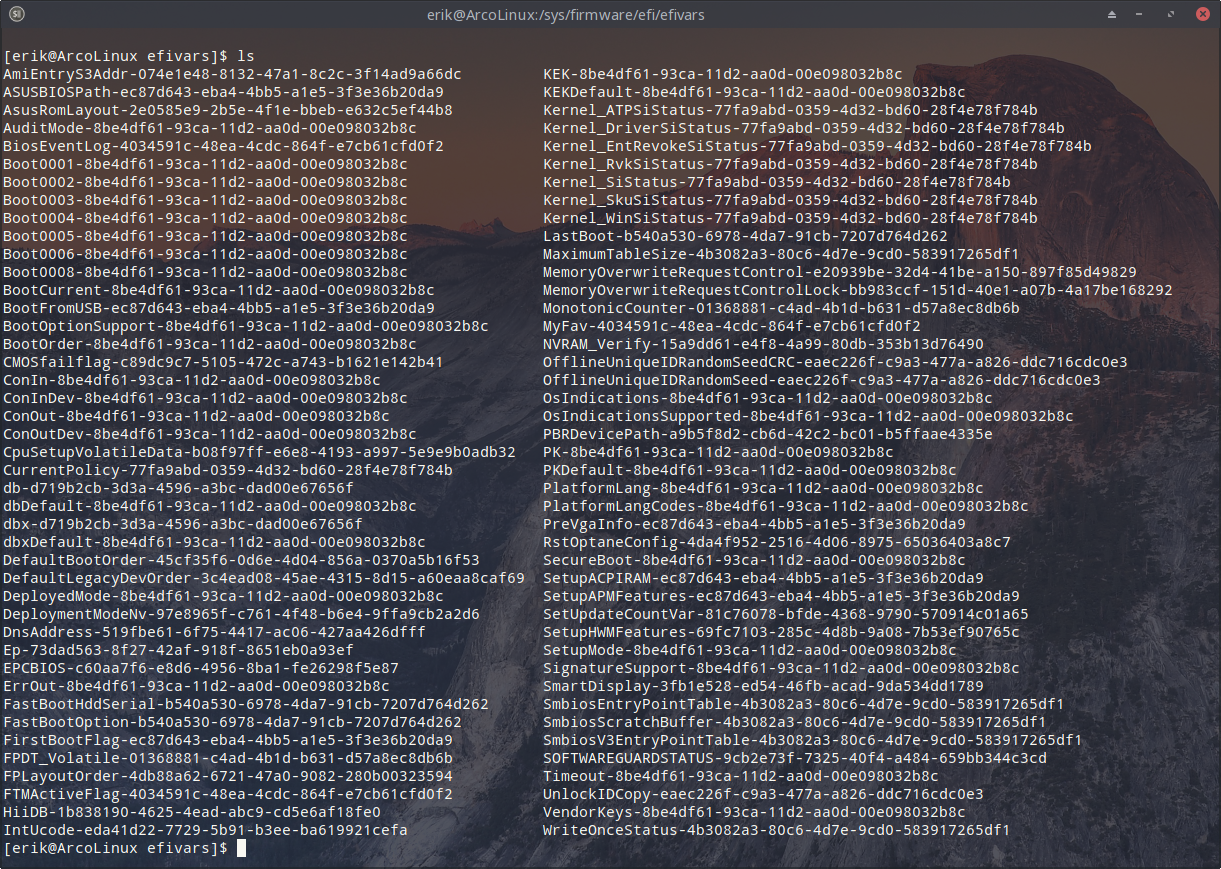The height and width of the screenshot is (869, 1221).
Task: Select the BootOrder entry
Action: [210, 344]
